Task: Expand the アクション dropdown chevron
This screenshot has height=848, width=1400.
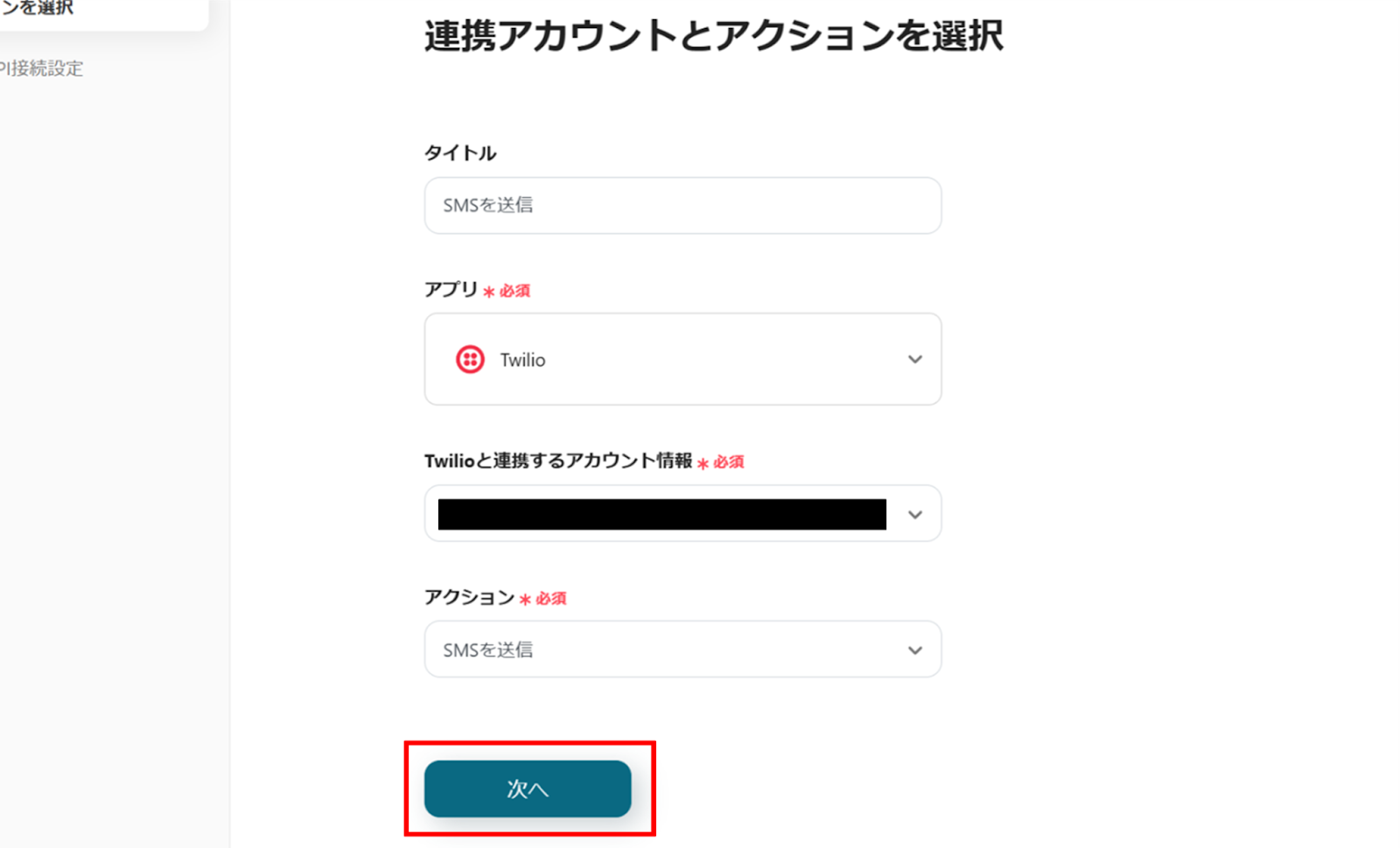Action: tap(914, 650)
